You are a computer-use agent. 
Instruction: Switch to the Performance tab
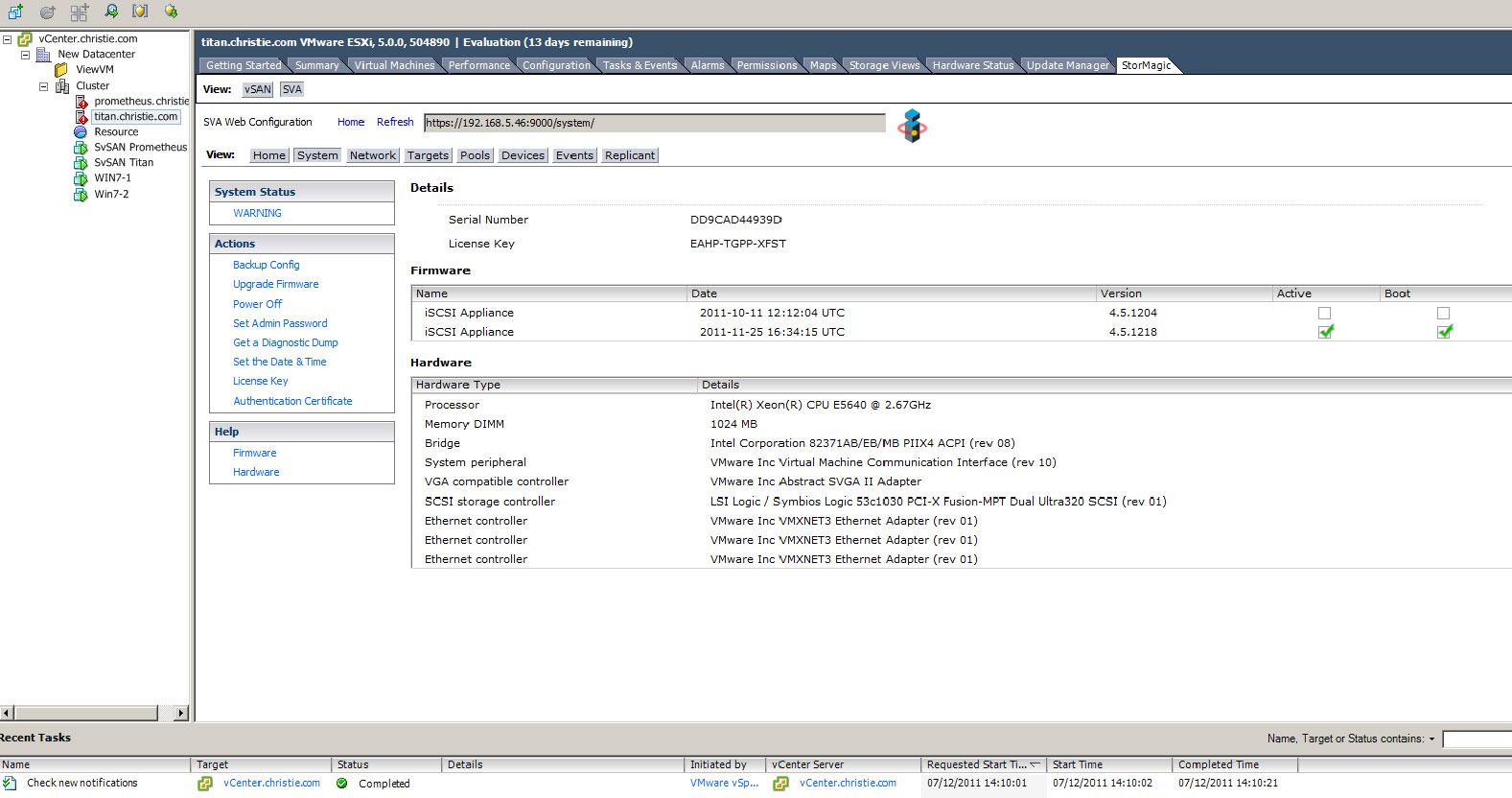pos(479,65)
